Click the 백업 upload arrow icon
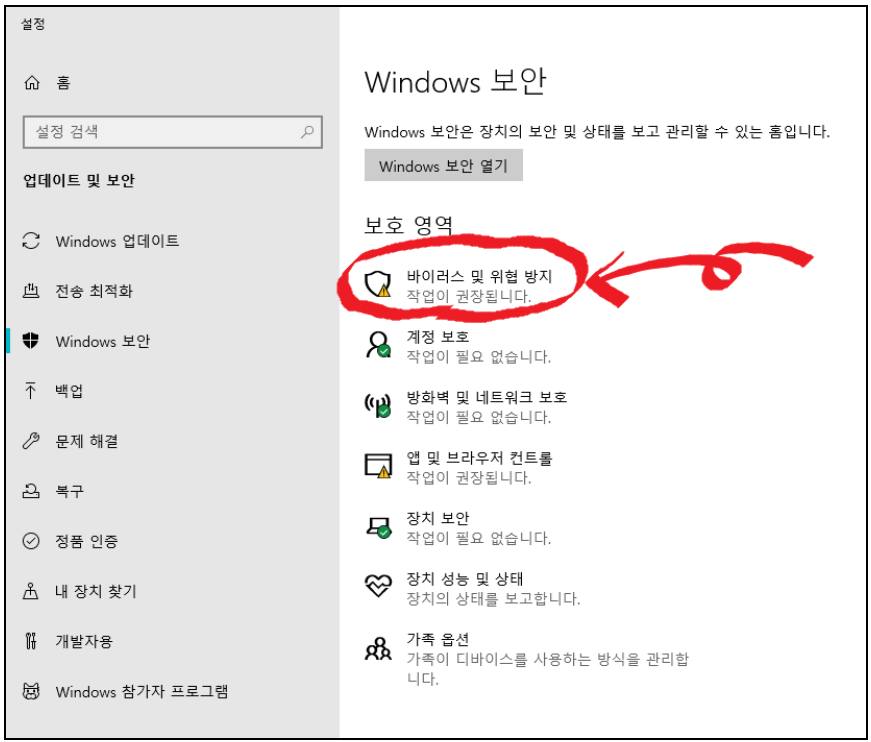The image size is (871, 742). click(31, 390)
